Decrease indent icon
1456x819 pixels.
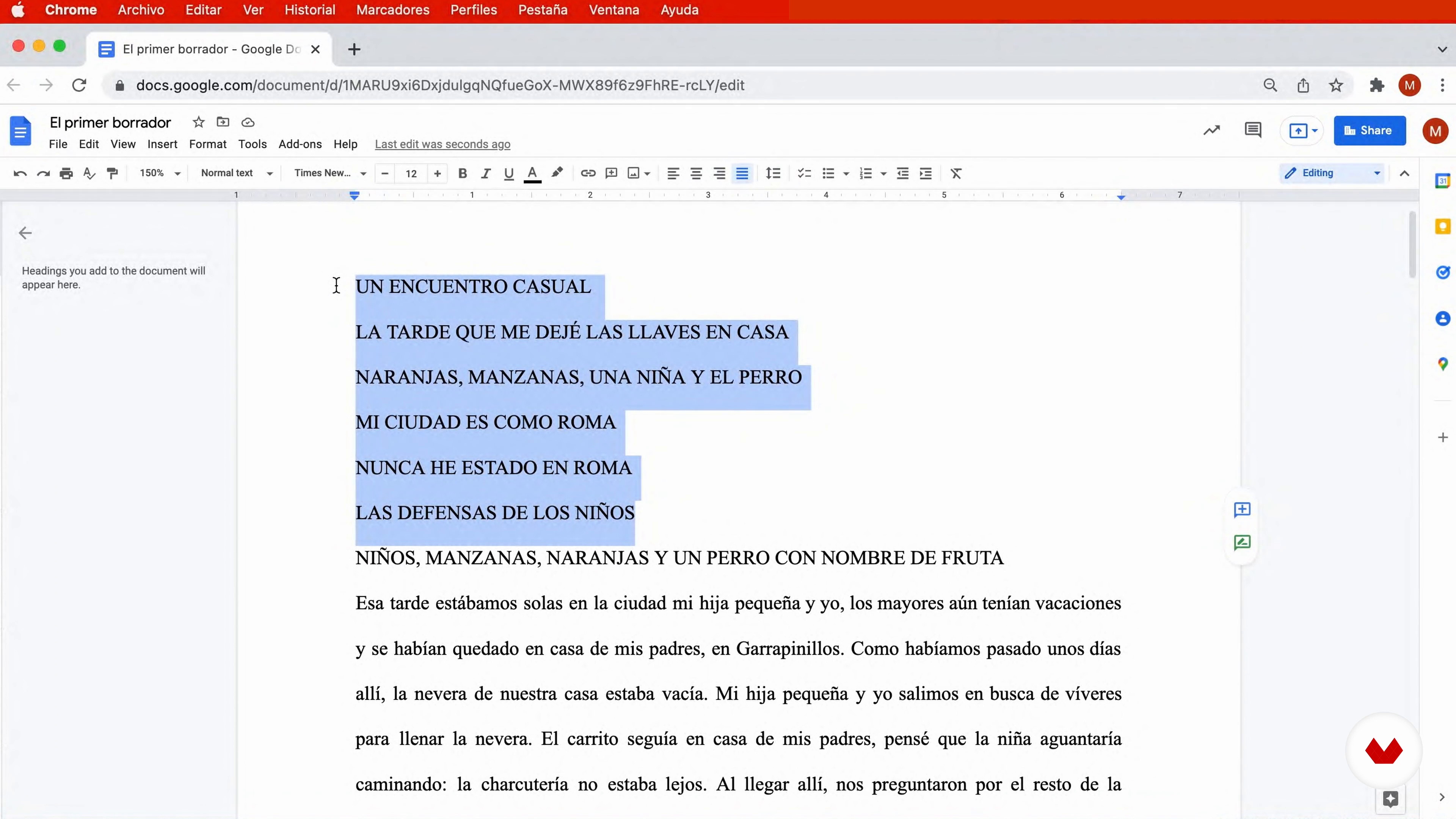(x=903, y=173)
